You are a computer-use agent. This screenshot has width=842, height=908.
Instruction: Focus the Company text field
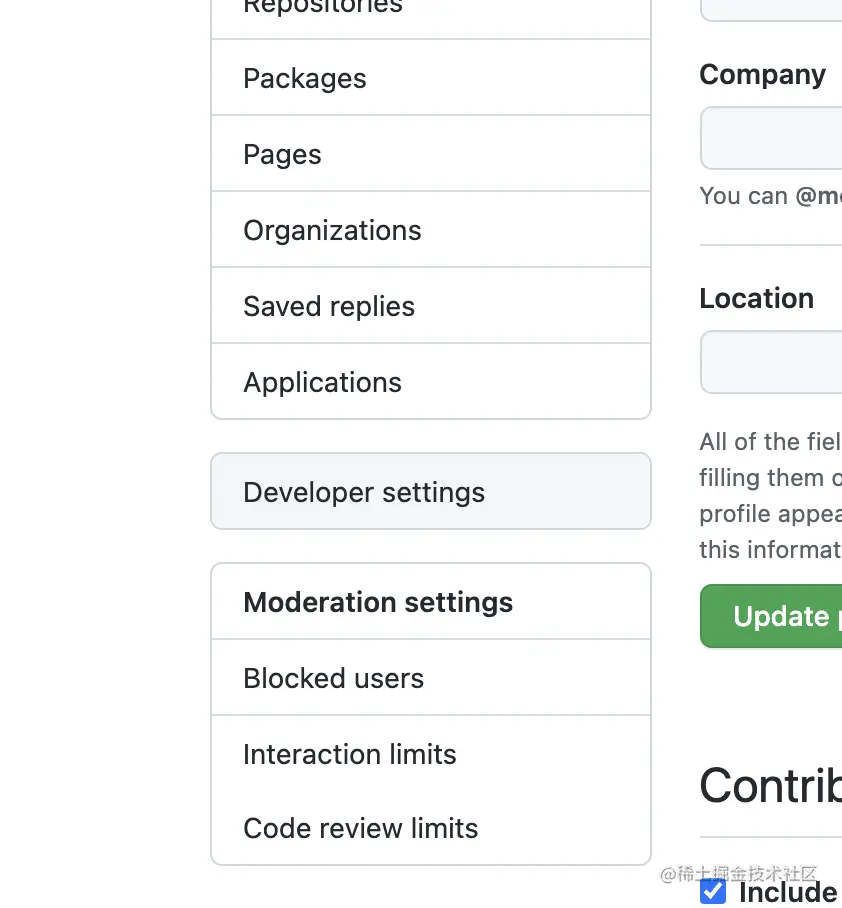pyautogui.click(x=772, y=138)
